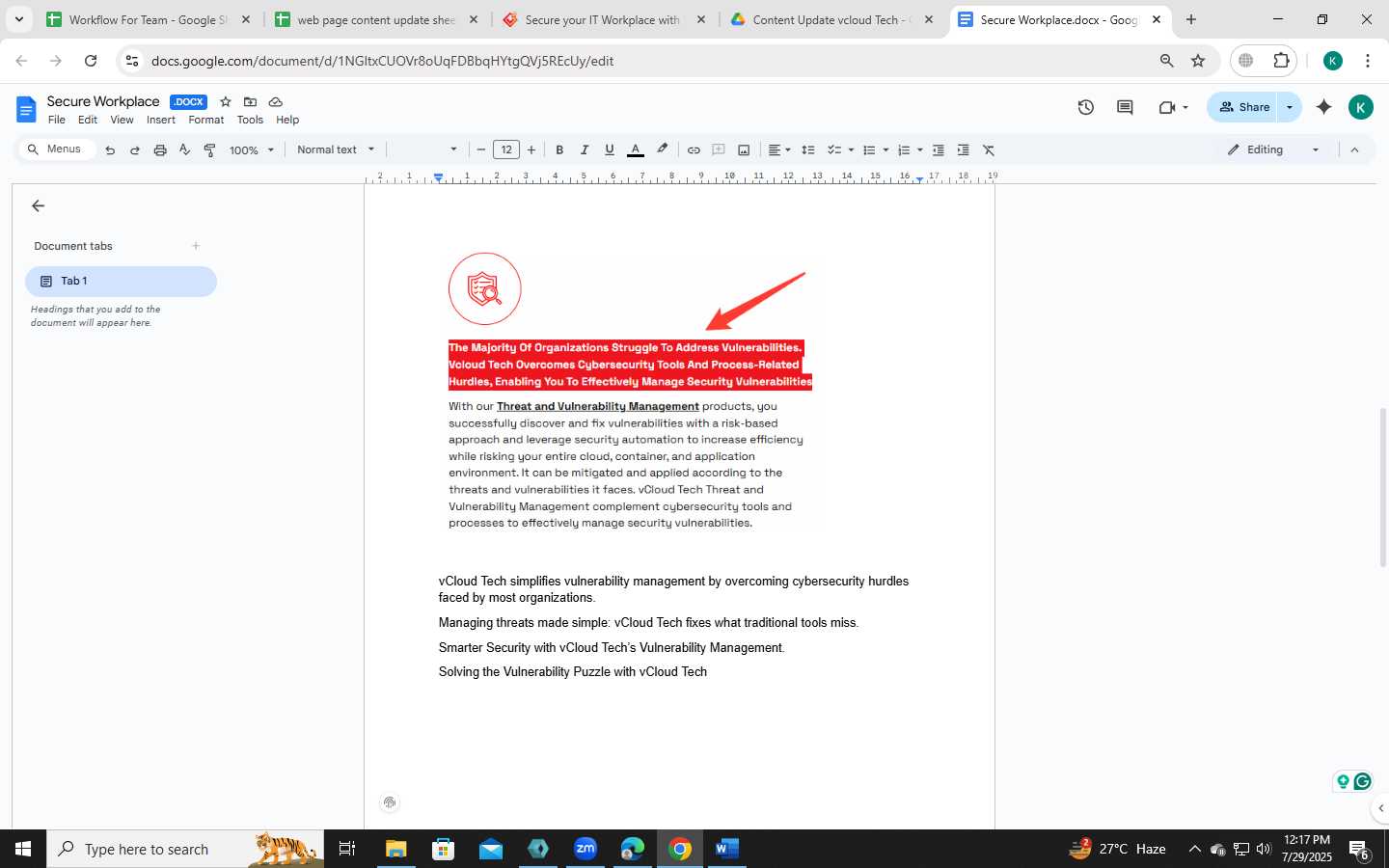Open the File menu
This screenshot has width=1389, height=868.
pos(57,120)
